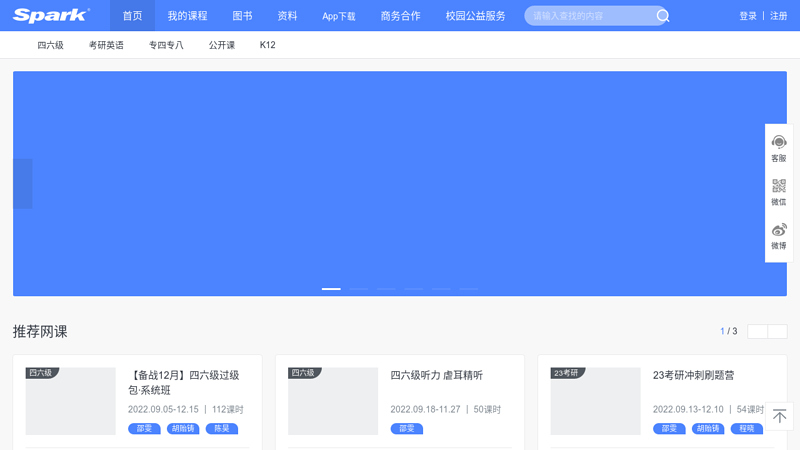Screen dimensions: 800x450
Task: Click teacher tag 陈昊
Action: point(221,429)
